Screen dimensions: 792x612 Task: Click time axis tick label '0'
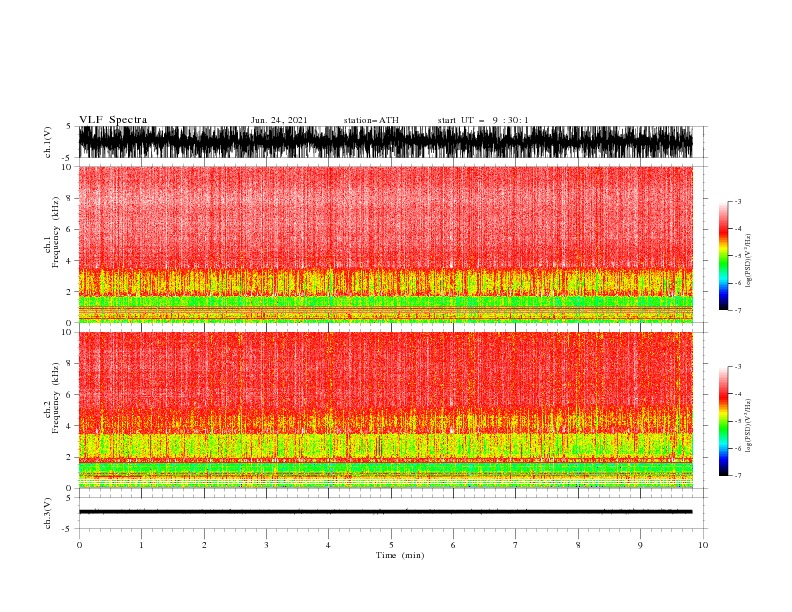[79, 545]
